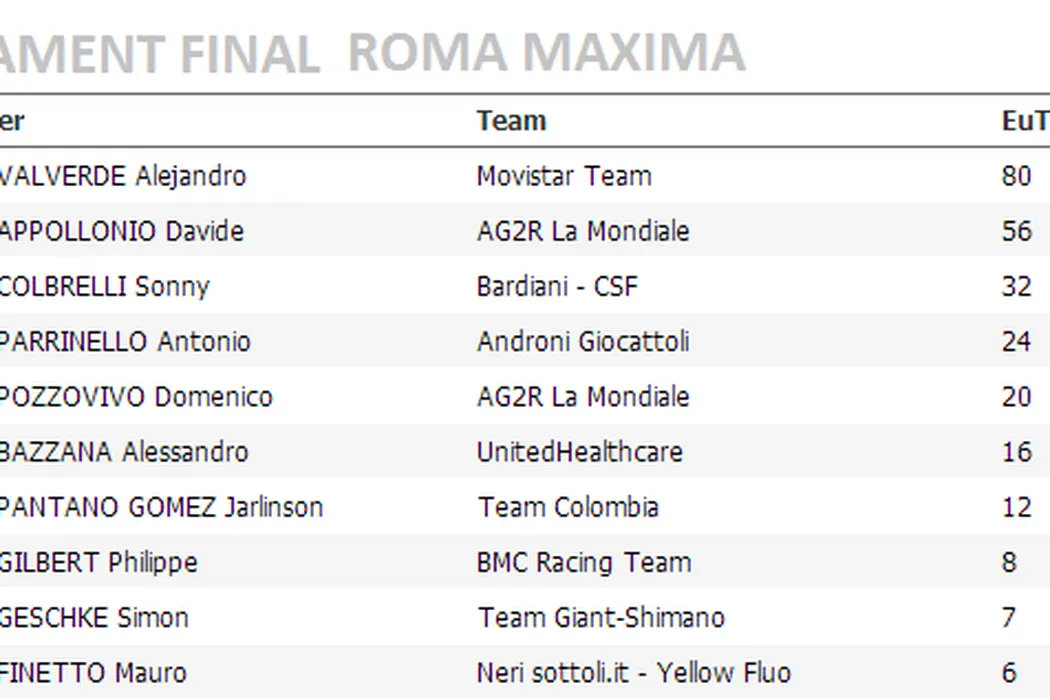The image size is (1050, 700).
Task: Click GESCHKE Simon rider name
Action: [94, 617]
